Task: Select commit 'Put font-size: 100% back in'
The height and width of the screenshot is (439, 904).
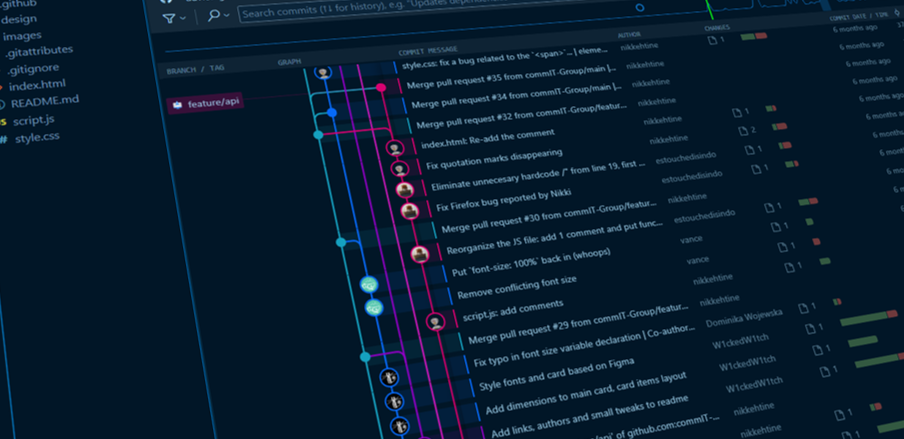Action: (531, 262)
